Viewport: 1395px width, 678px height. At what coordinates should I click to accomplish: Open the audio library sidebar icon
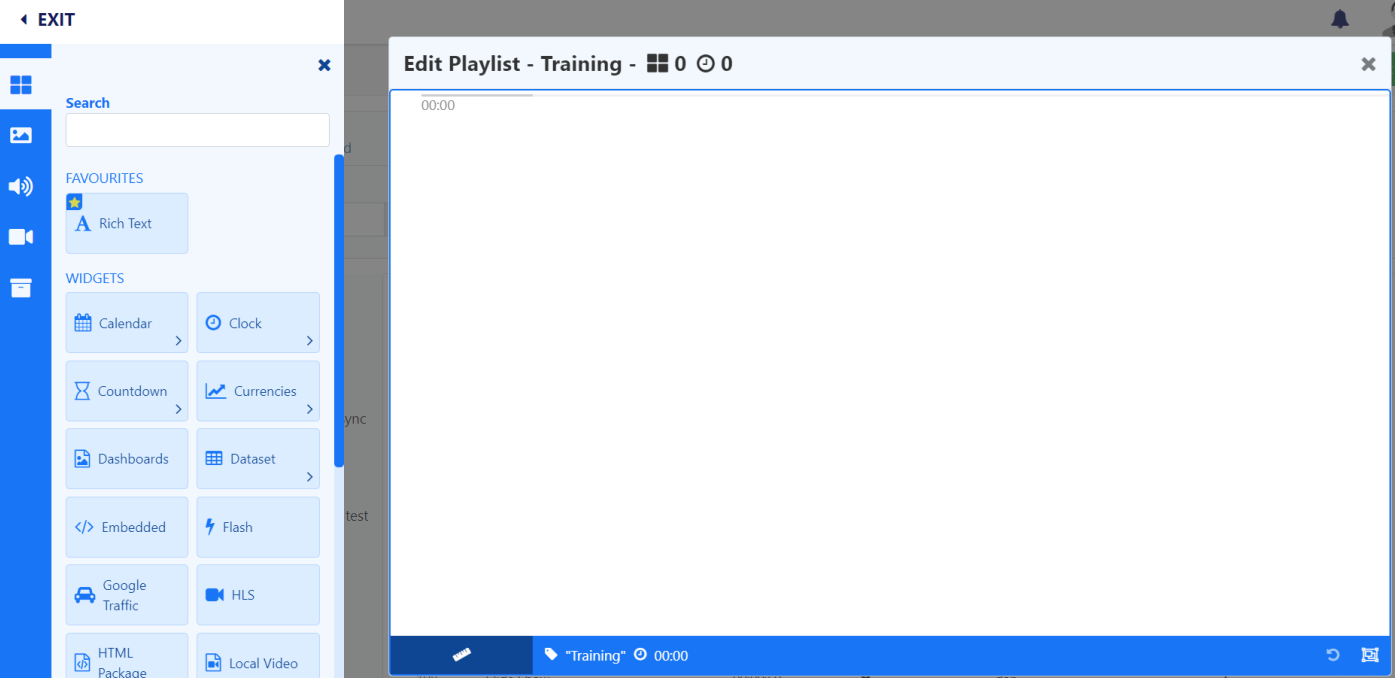pyautogui.click(x=21, y=186)
